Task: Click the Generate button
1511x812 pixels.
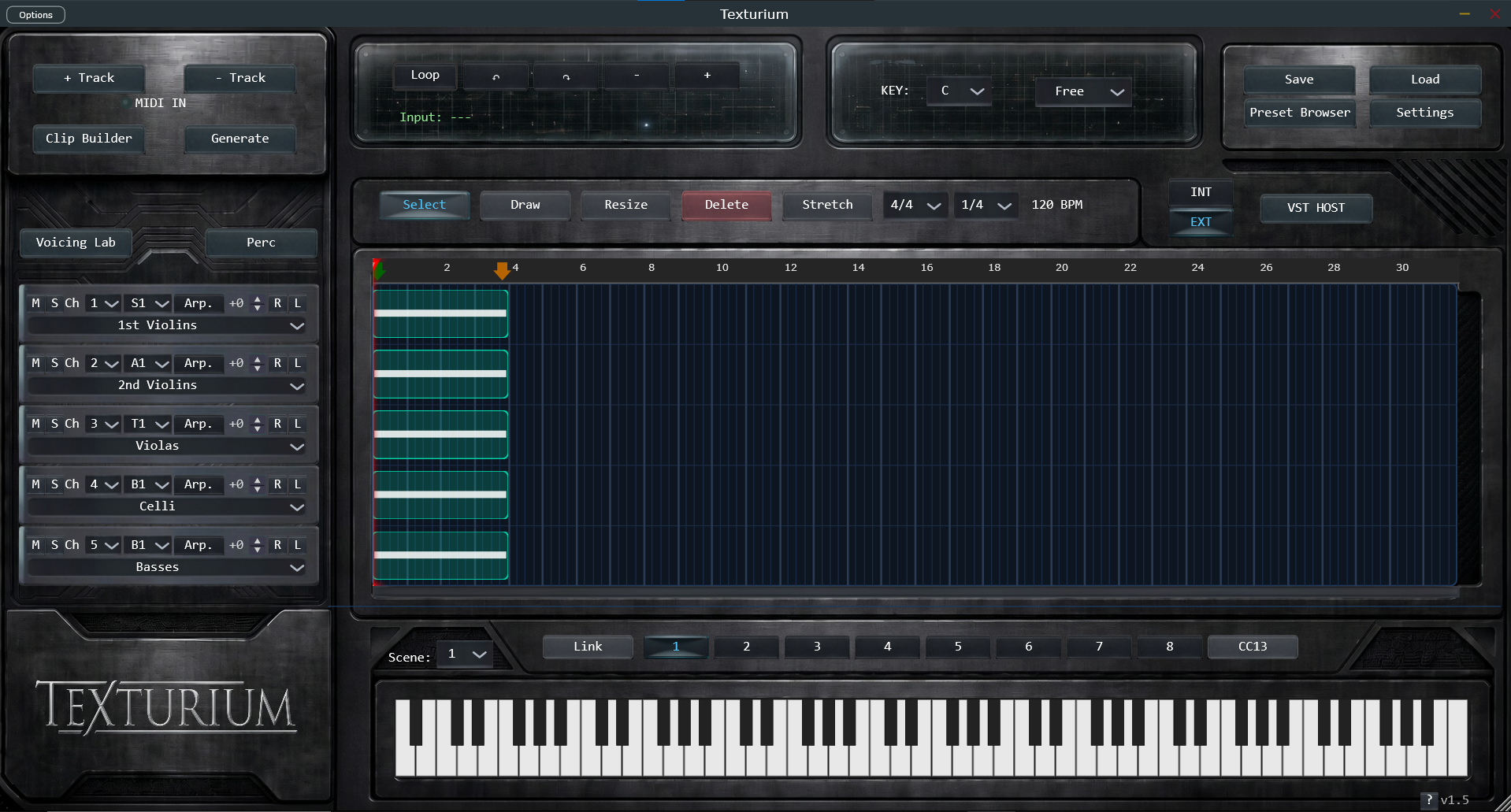Action: (240, 139)
